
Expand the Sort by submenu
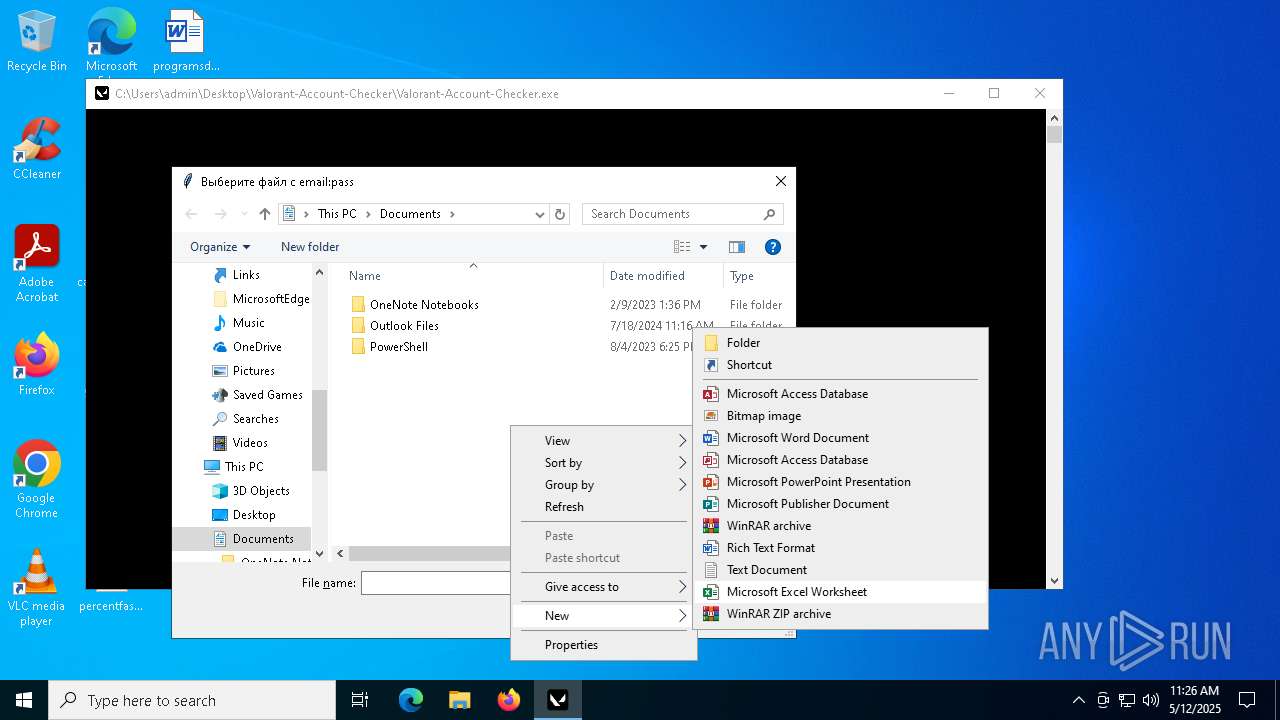tap(604, 463)
